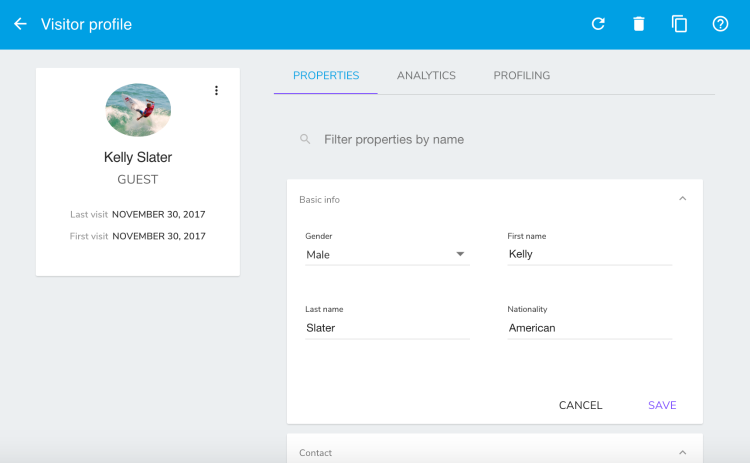Click the Kelly Slater name heading

tap(138, 157)
